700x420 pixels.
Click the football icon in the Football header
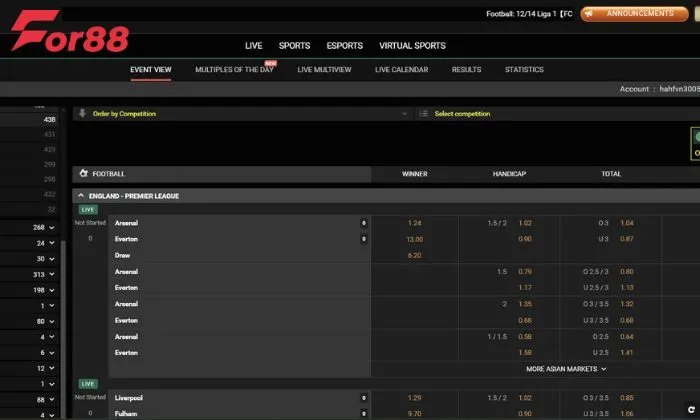coord(84,174)
